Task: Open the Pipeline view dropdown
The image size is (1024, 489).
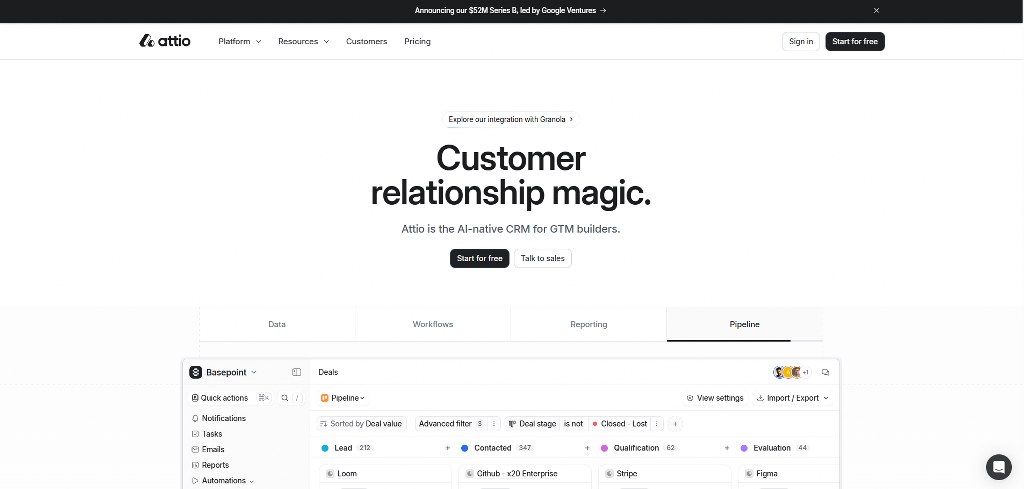Action: [343, 398]
